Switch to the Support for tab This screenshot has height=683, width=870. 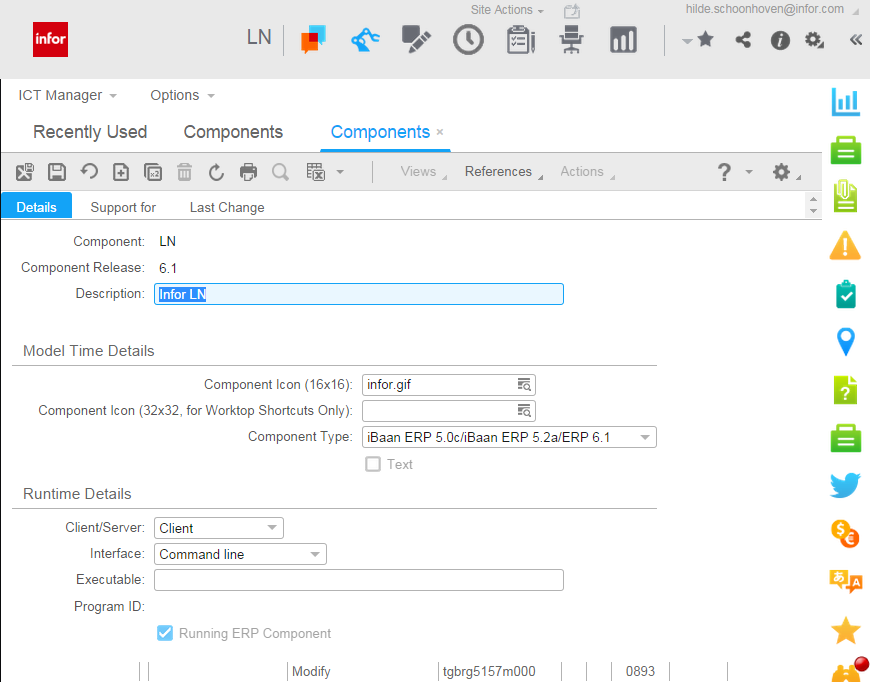(x=123, y=207)
